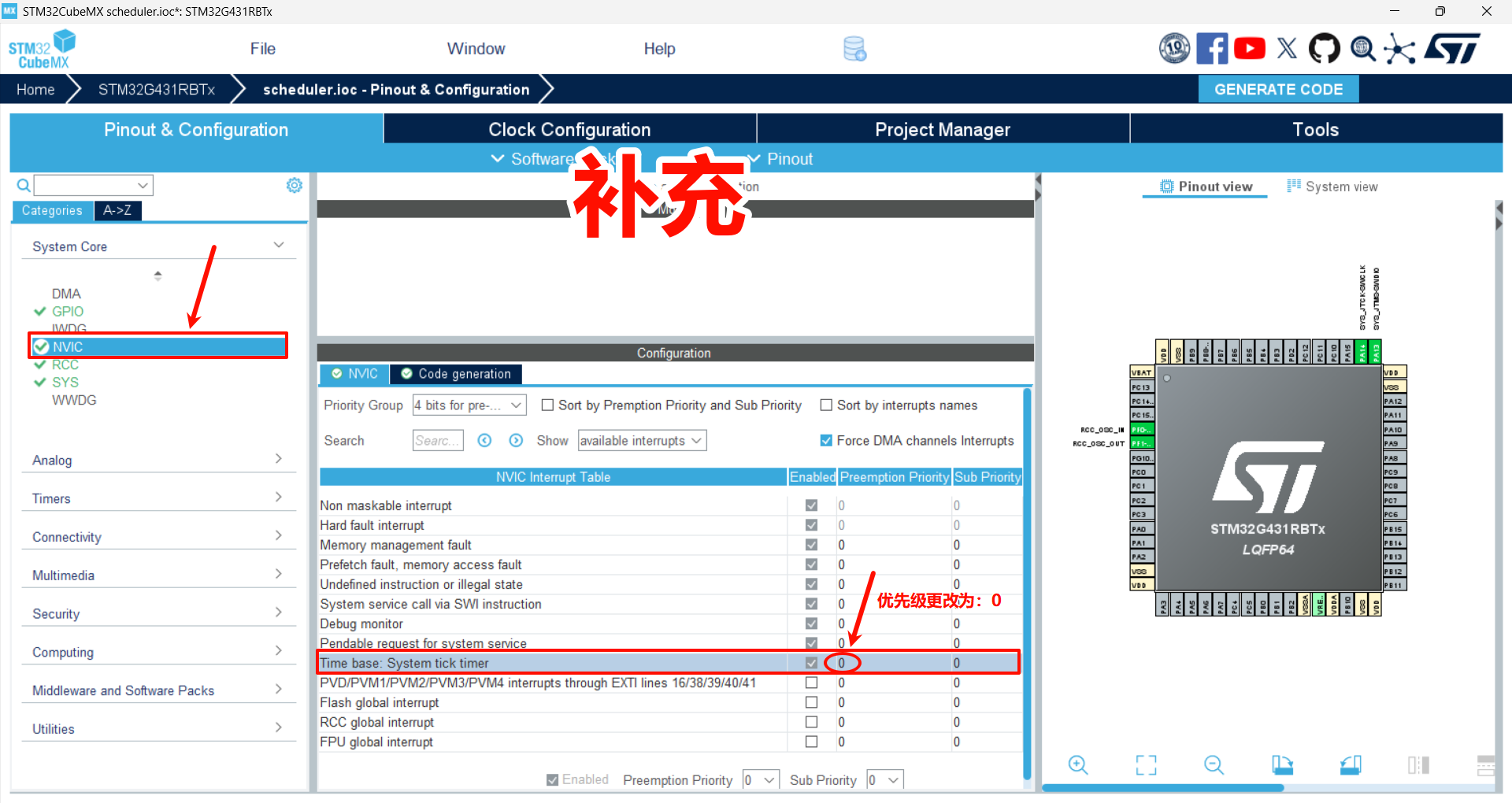
Task: Open the Sub Priority dropdown at bottom
Action: pyautogui.click(x=884, y=779)
